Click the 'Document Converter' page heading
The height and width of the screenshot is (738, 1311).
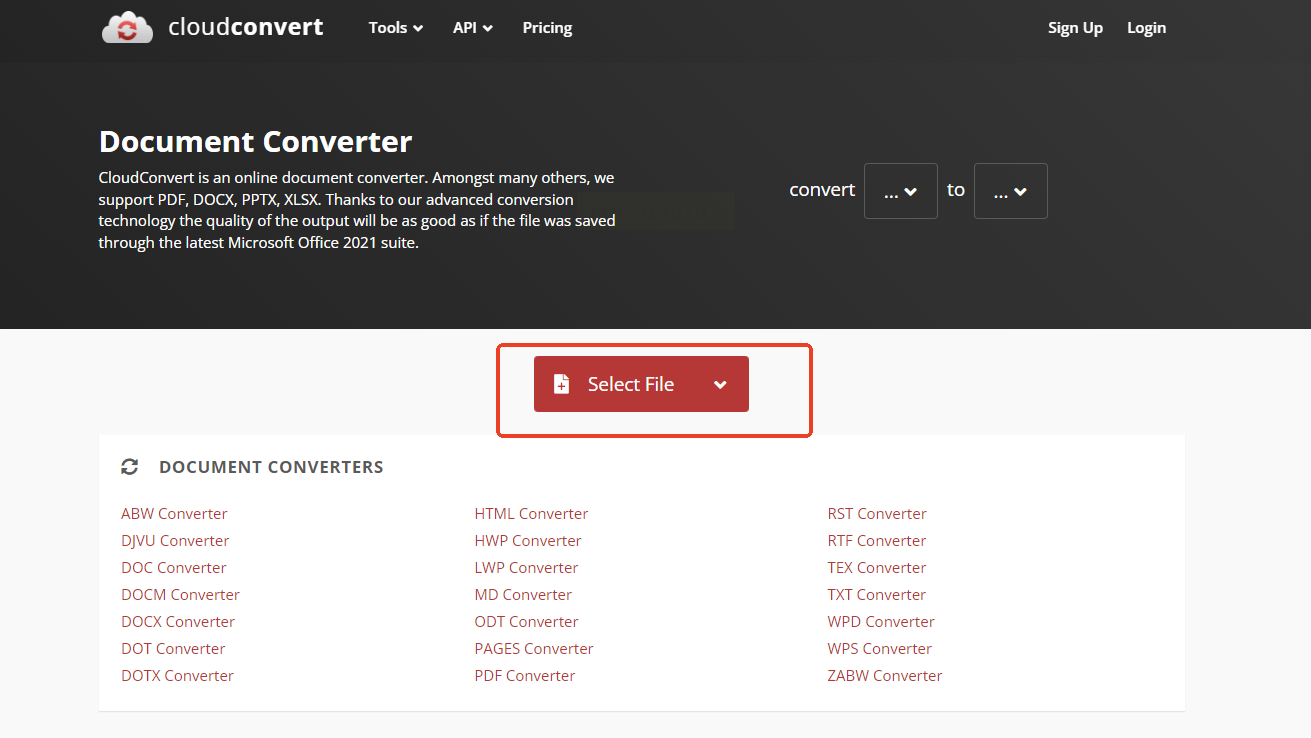255,142
